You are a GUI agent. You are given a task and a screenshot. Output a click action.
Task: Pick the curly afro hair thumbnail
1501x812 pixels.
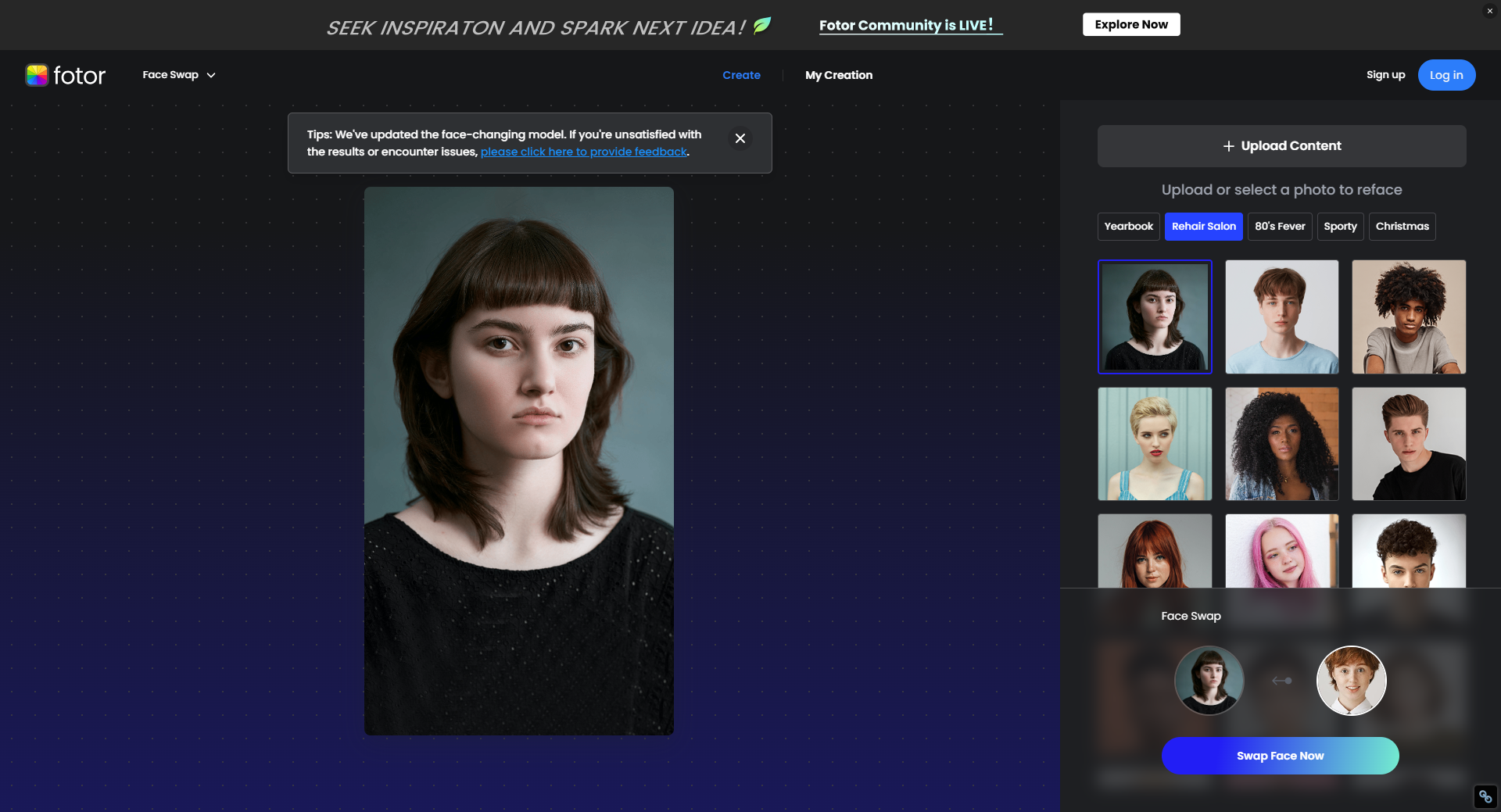pos(1408,317)
